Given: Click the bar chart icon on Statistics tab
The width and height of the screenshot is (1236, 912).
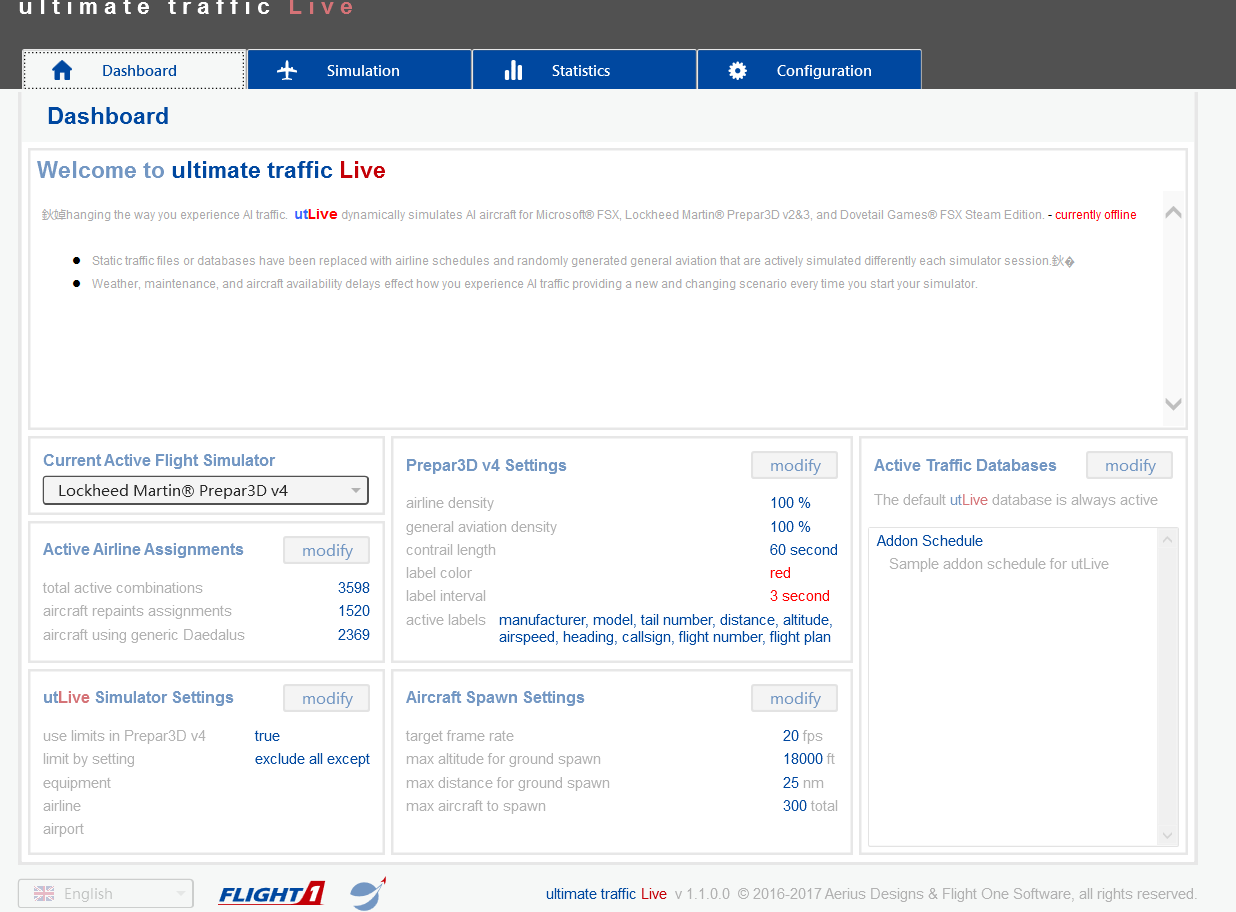Looking at the screenshot, I should (x=514, y=70).
